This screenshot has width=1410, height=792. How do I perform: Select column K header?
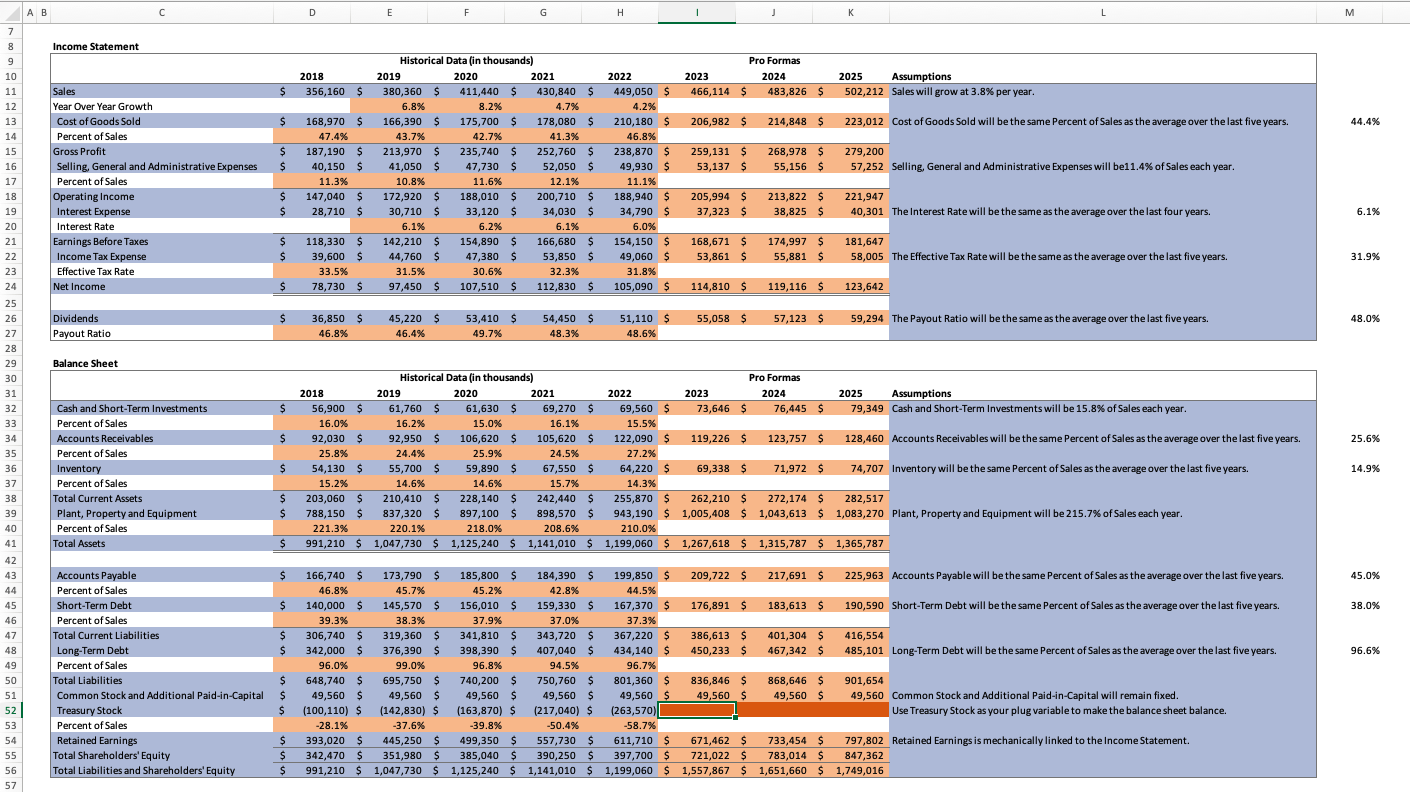851,15
